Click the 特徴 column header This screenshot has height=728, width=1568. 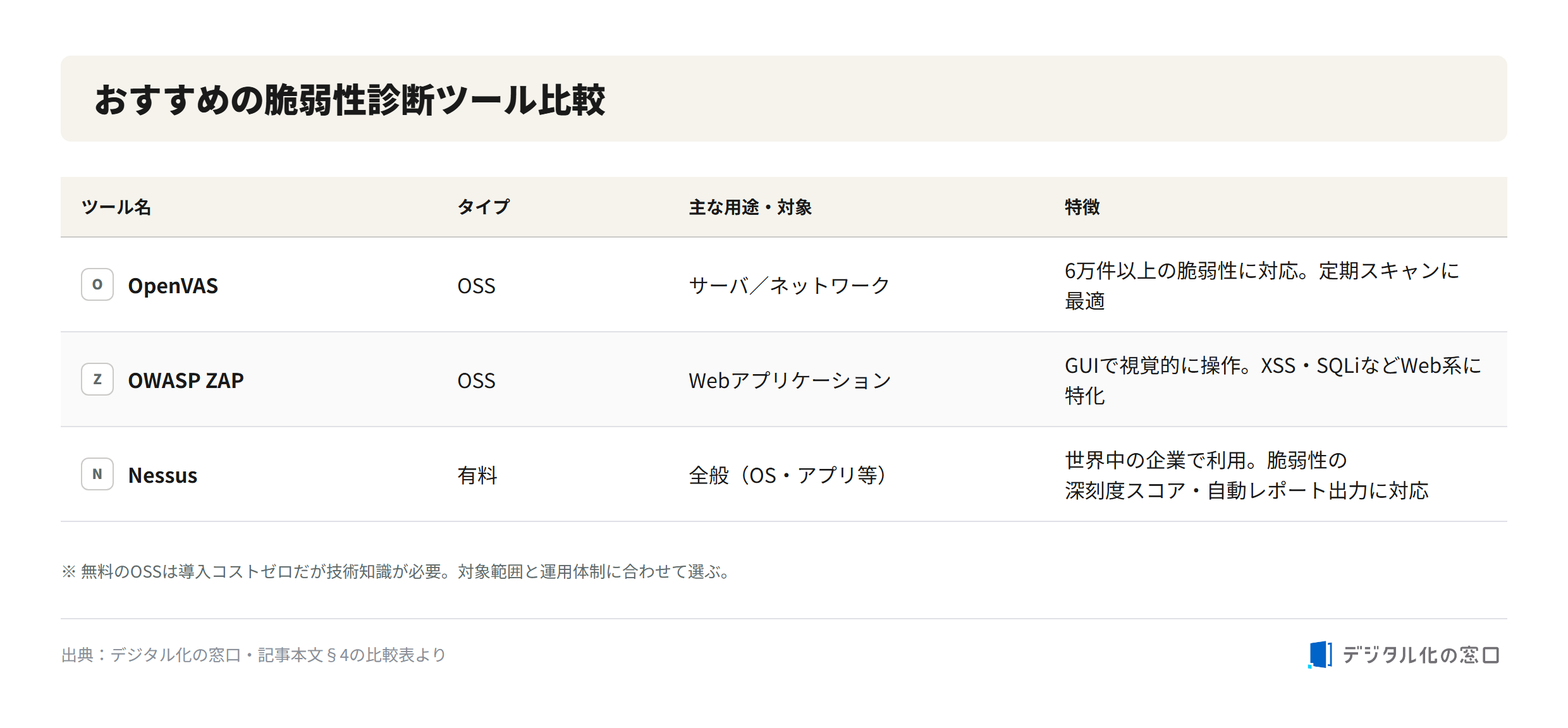[x=1082, y=207]
